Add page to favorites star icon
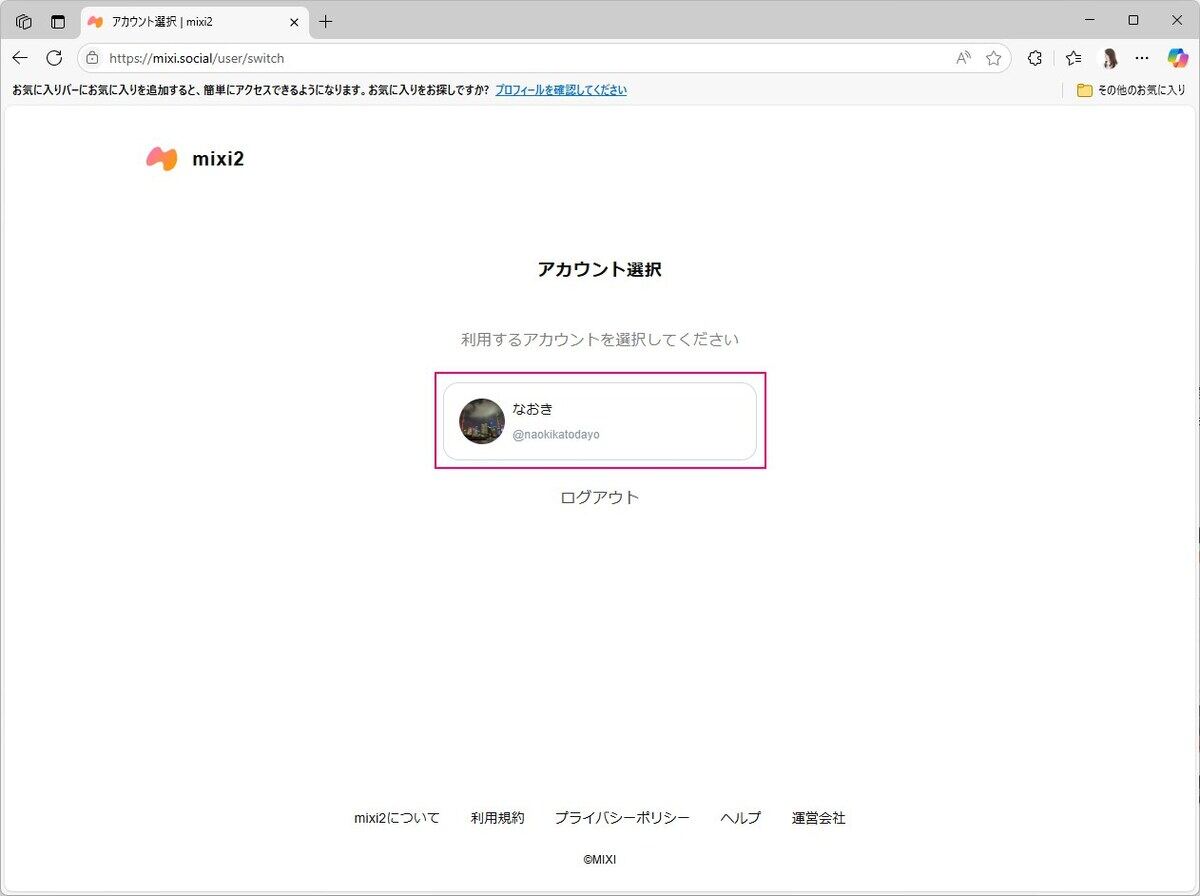The image size is (1200, 896). [x=993, y=58]
